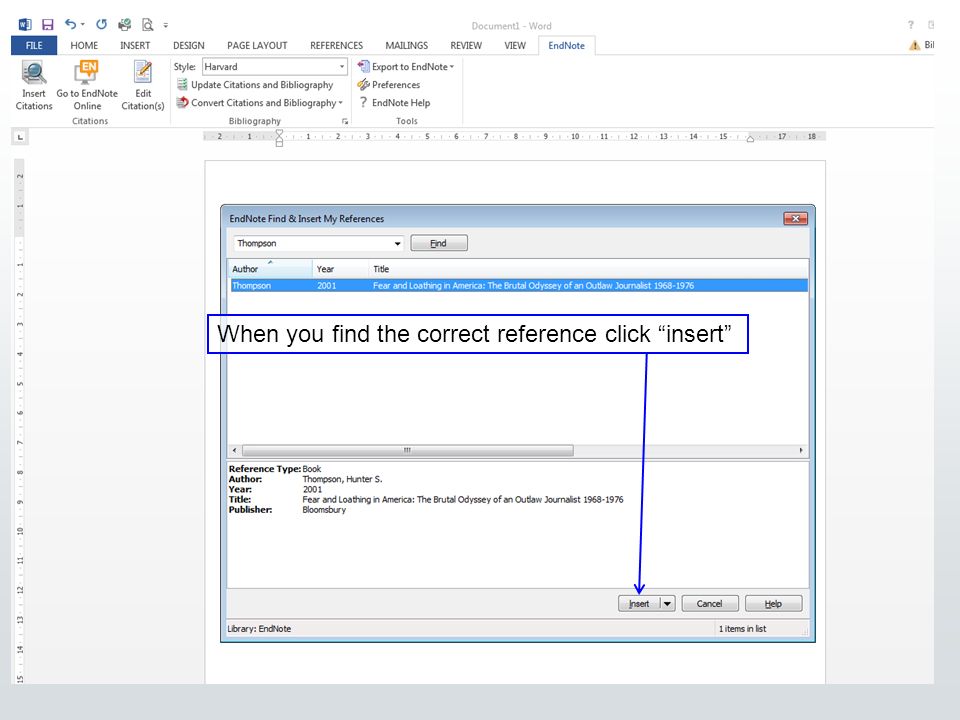Open the Undo history dropdown arrow

tap(83, 25)
